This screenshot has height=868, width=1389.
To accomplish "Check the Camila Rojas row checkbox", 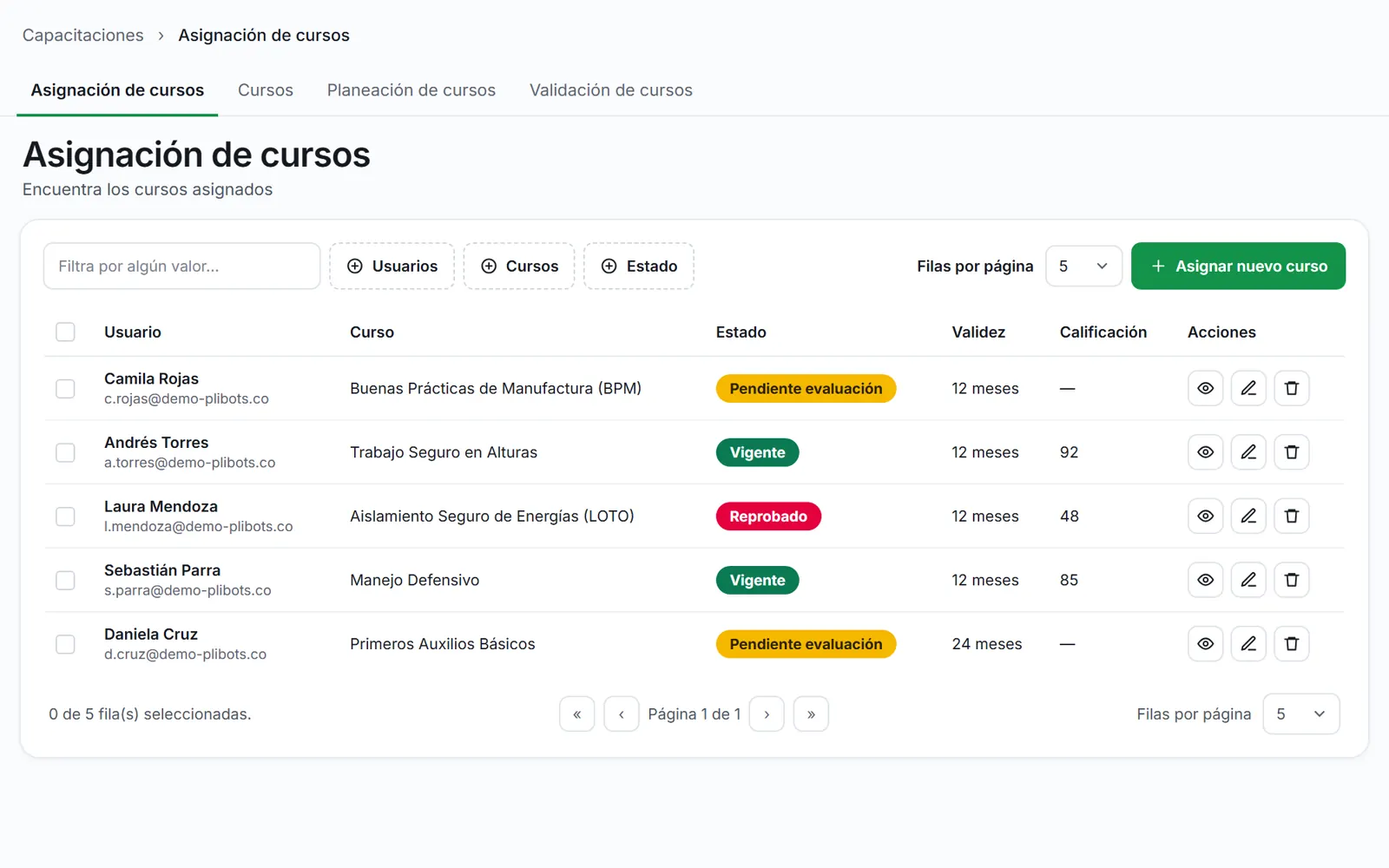I will [65, 389].
